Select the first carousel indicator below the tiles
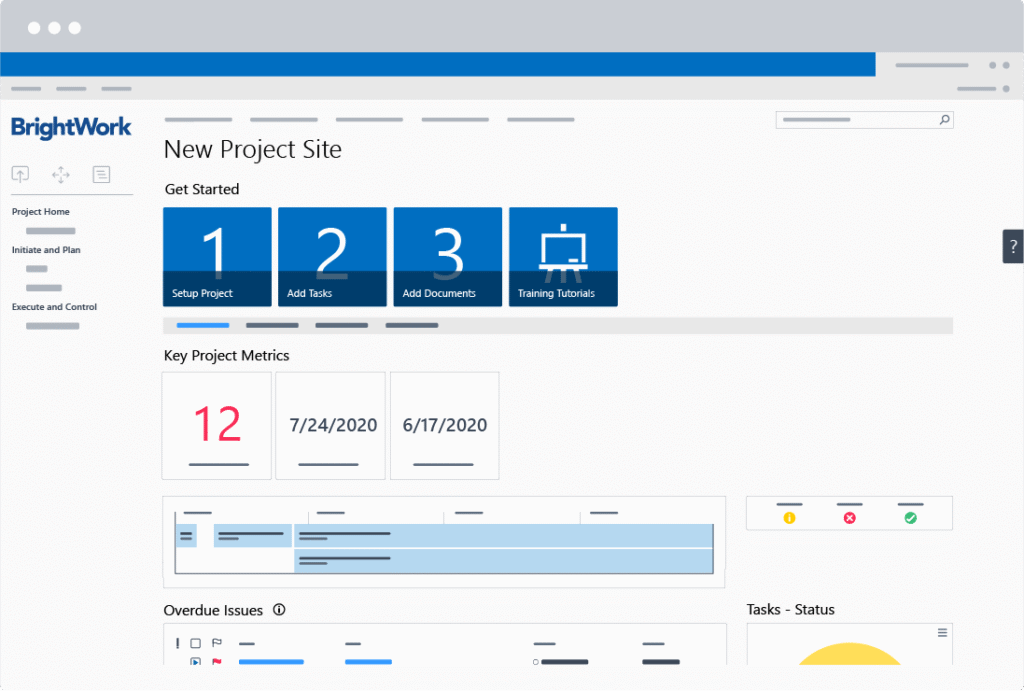 click(x=201, y=325)
